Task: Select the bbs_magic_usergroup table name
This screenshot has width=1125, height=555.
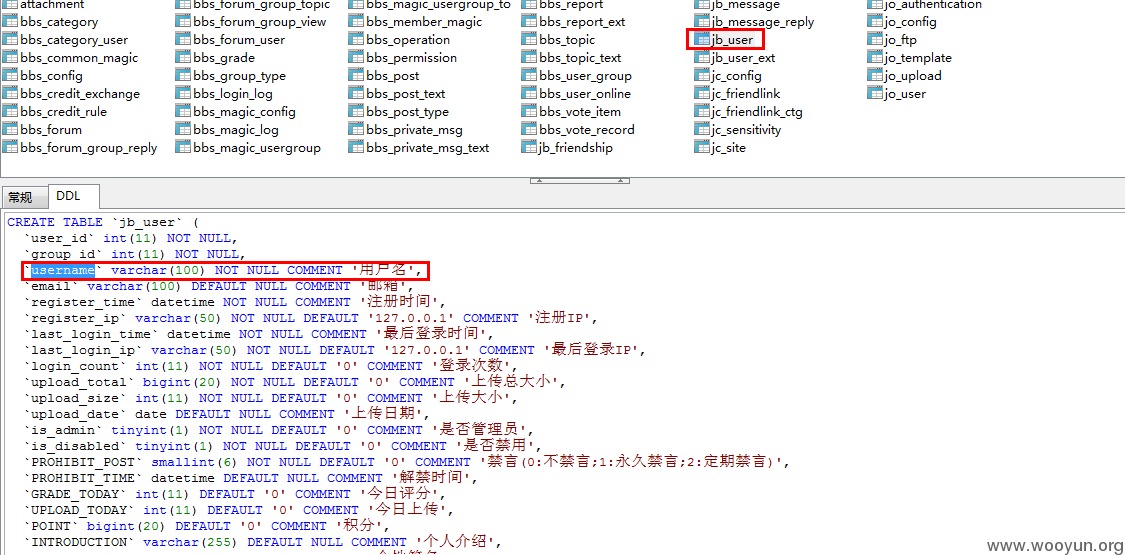Action: (x=257, y=148)
